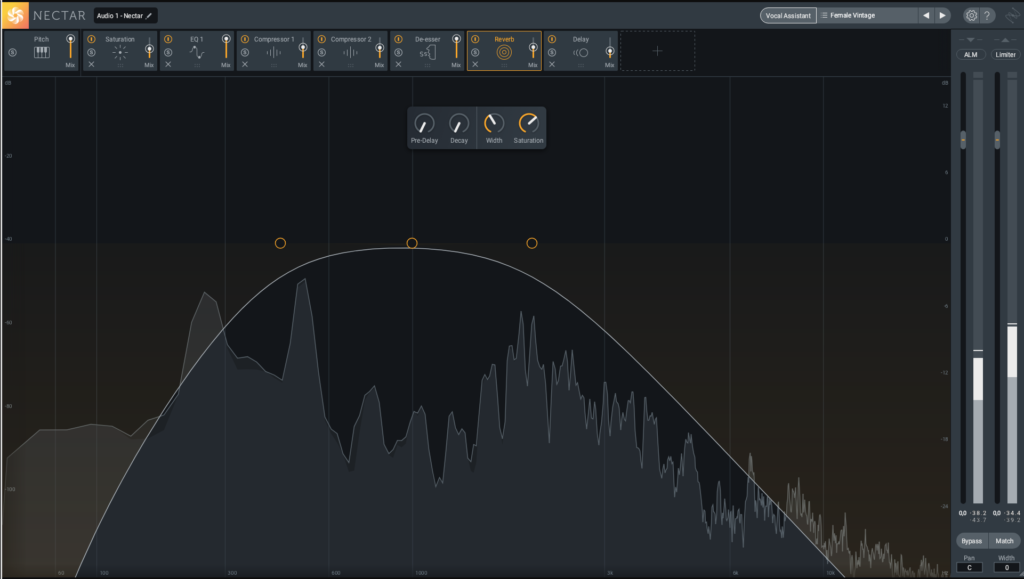Screen dimensions: 1024x579
Task: Click the output Width value field
Action: 1006,567
